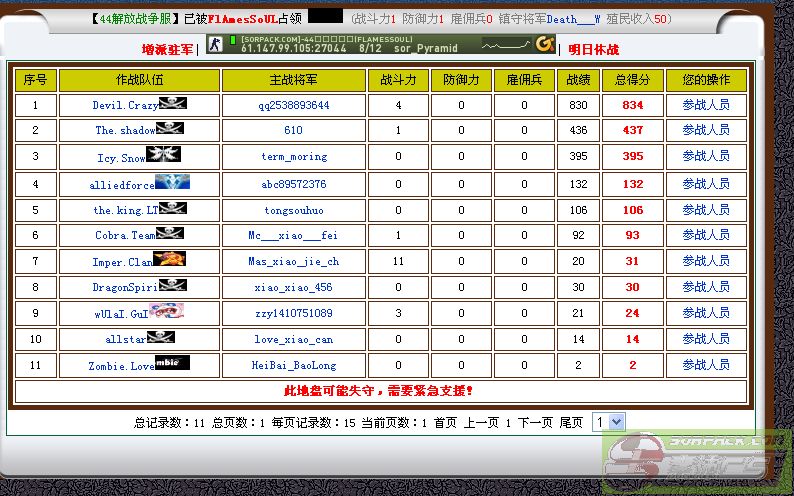Click the sor_Pyramid server status banner
Image resolution: width=794 pixels, height=496 pixels.
[380, 44]
